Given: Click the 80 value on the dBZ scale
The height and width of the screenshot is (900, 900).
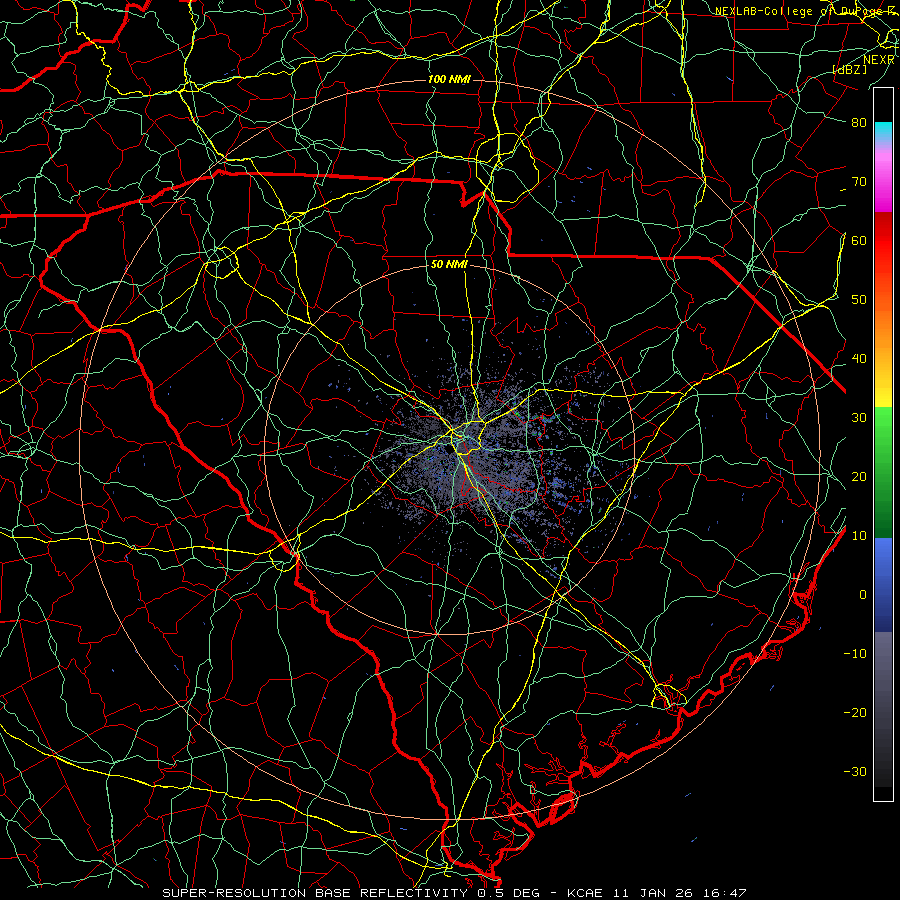Looking at the screenshot, I should tap(859, 123).
